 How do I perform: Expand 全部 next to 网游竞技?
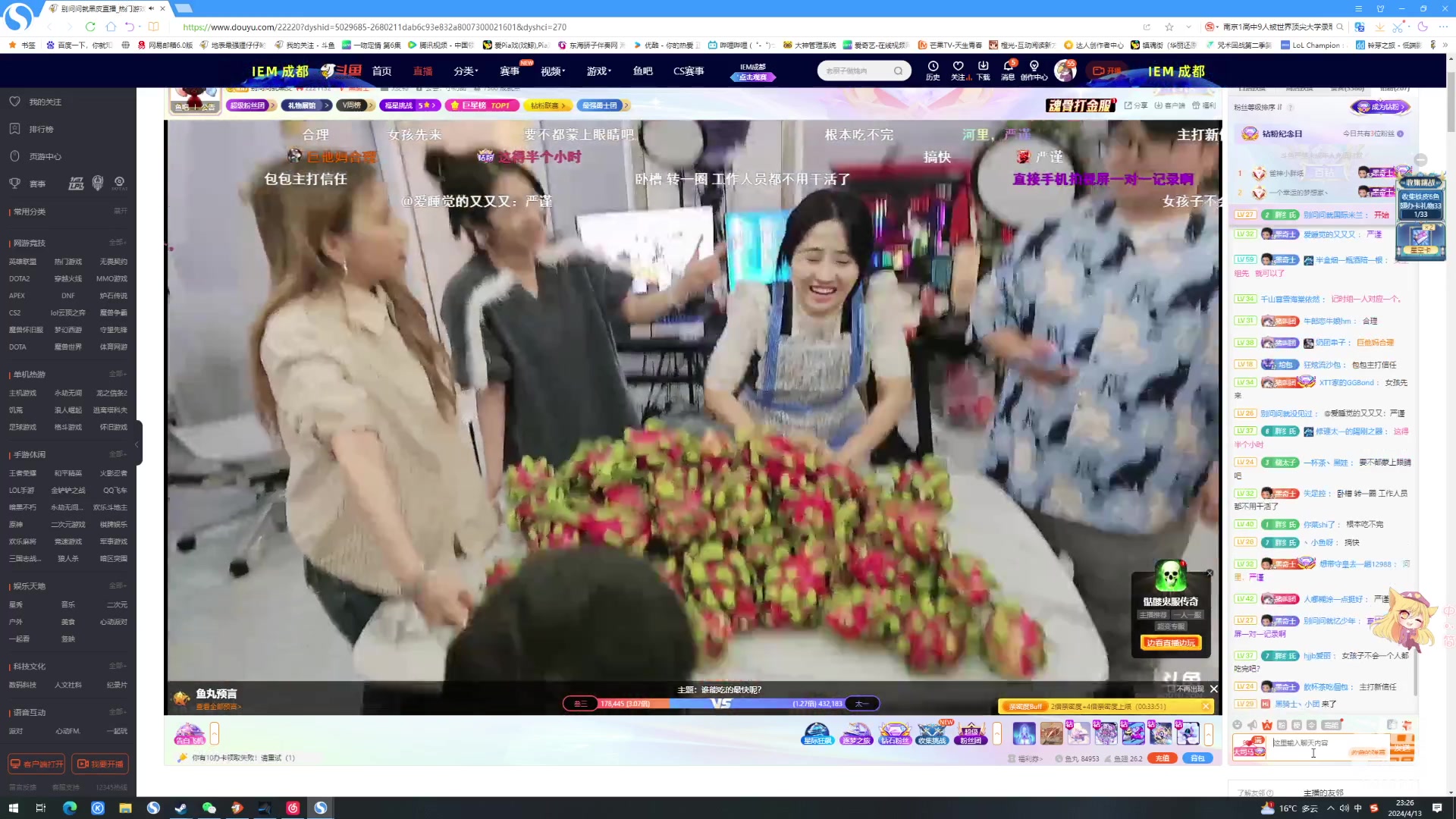coord(118,243)
